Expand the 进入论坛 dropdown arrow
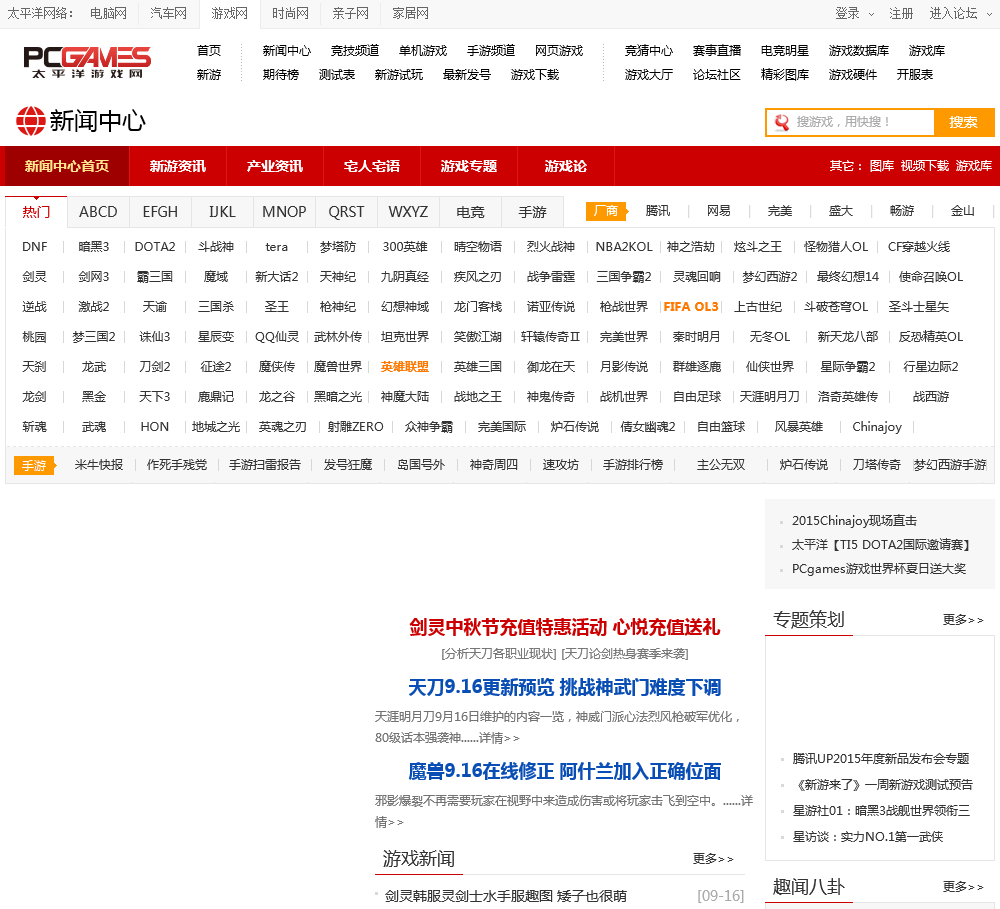Viewport: 1000px width, 909px height. (x=989, y=14)
